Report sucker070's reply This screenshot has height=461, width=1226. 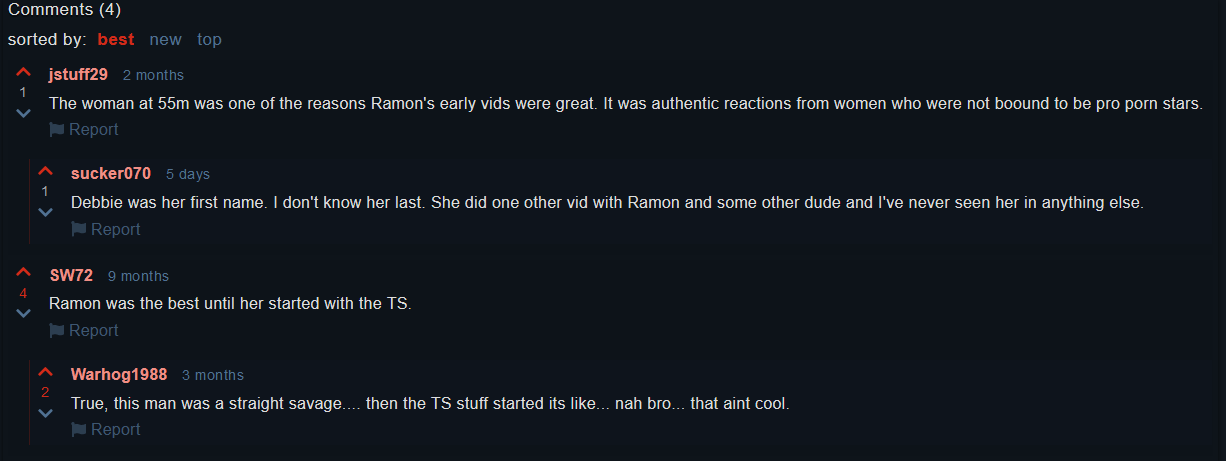pyautogui.click(x=106, y=230)
